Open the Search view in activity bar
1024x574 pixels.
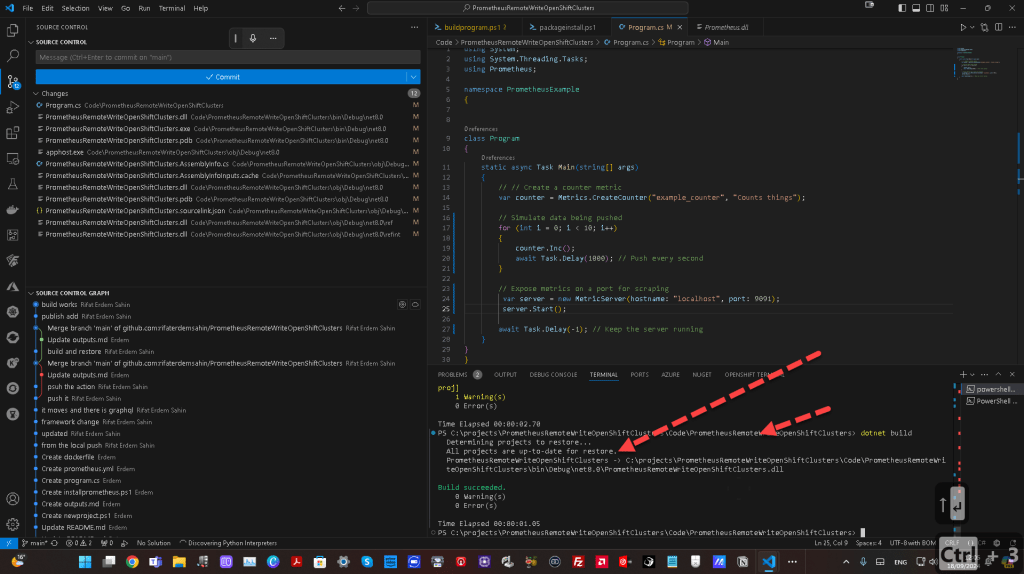point(12,56)
